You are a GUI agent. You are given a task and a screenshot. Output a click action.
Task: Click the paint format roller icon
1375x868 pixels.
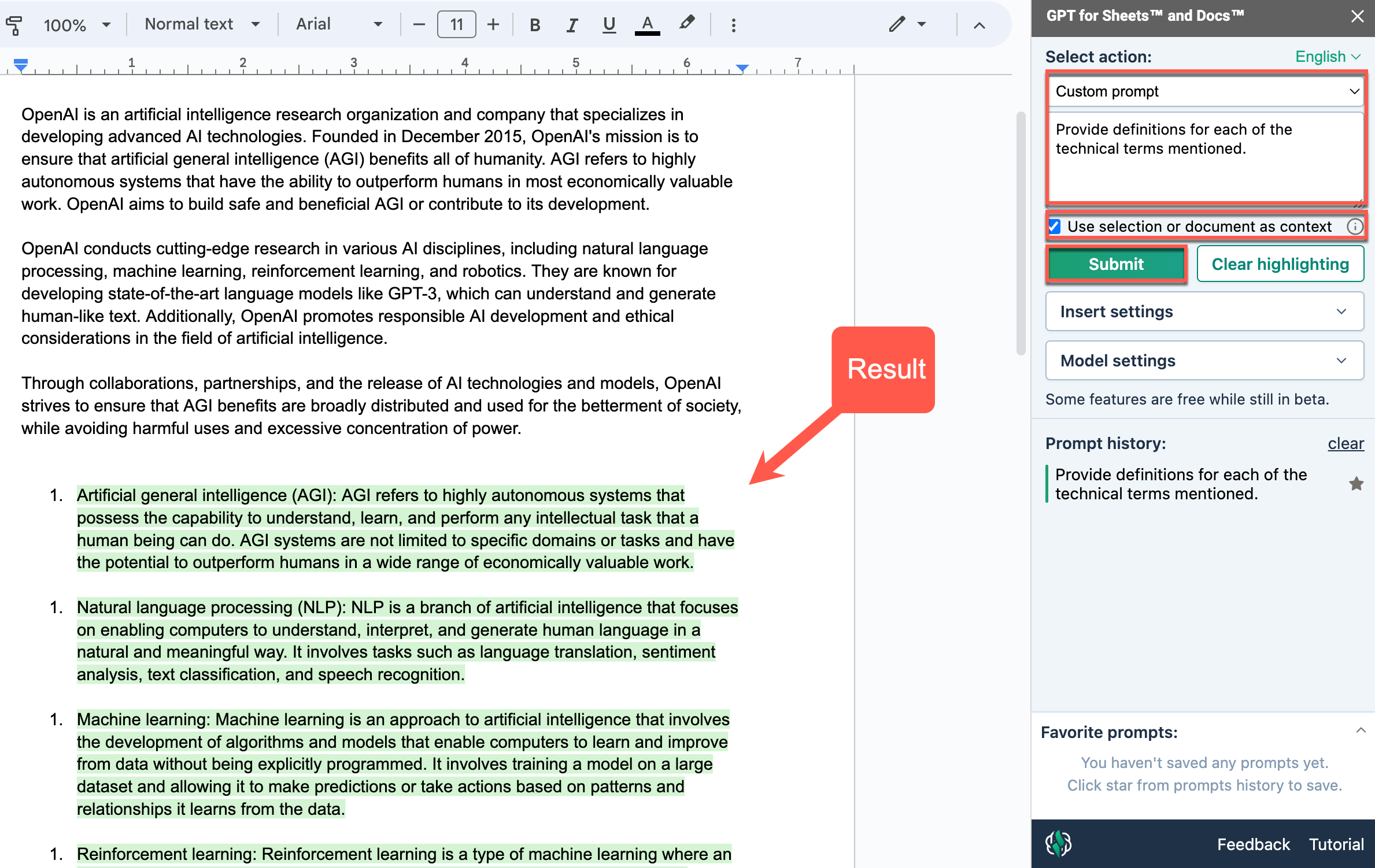pos(14,25)
